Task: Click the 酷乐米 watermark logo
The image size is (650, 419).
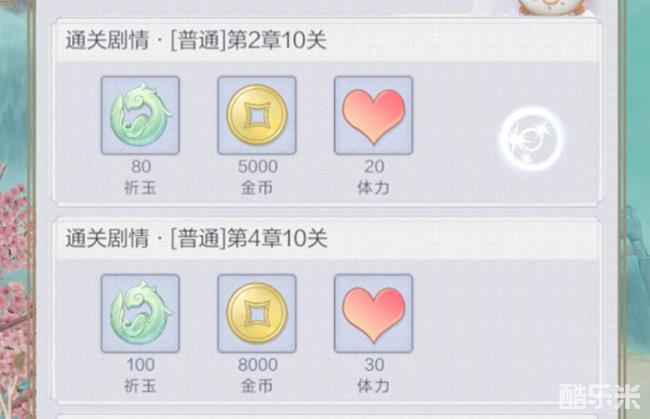Action: (600, 397)
